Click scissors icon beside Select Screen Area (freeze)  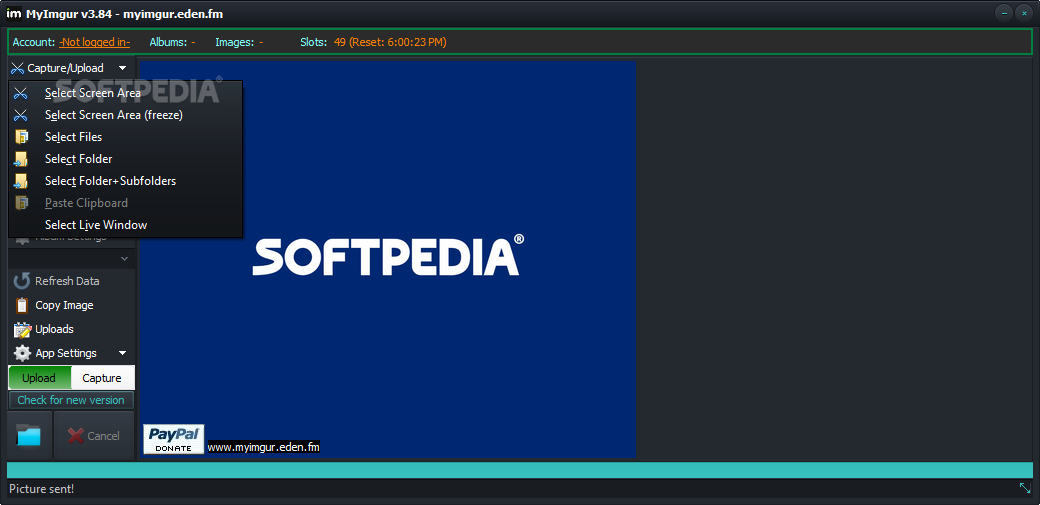(21, 115)
